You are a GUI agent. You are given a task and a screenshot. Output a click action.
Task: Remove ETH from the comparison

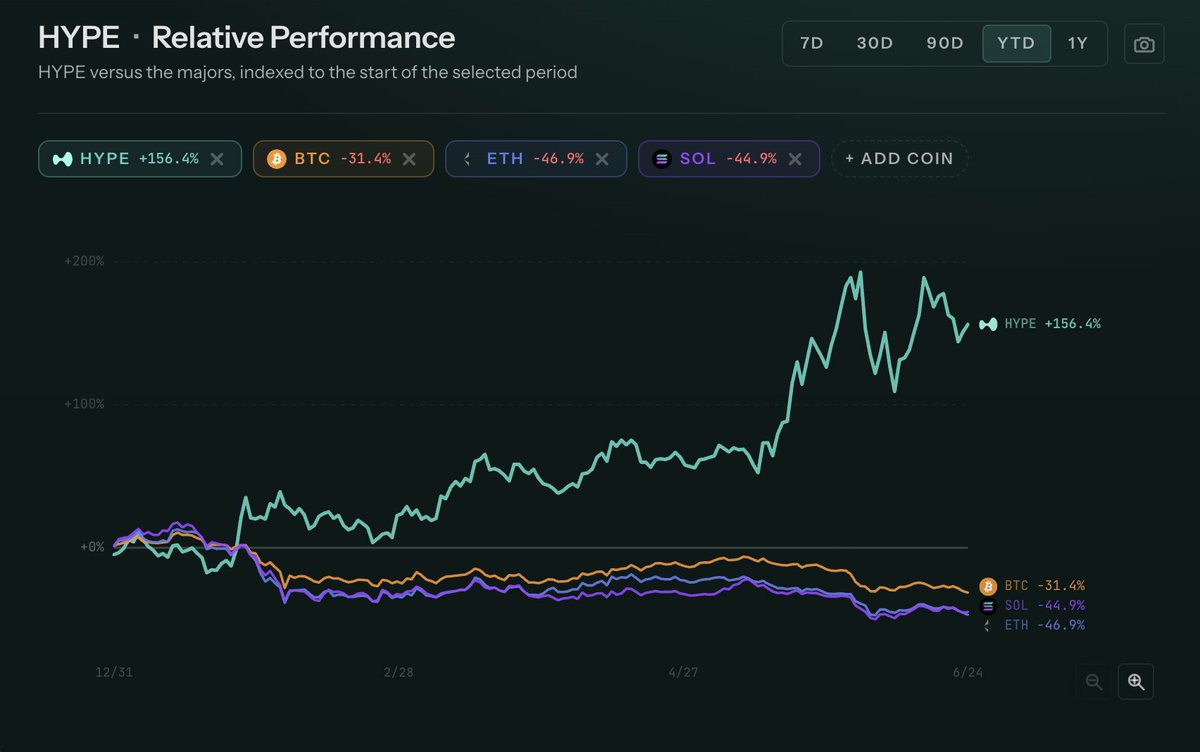[x=602, y=158]
